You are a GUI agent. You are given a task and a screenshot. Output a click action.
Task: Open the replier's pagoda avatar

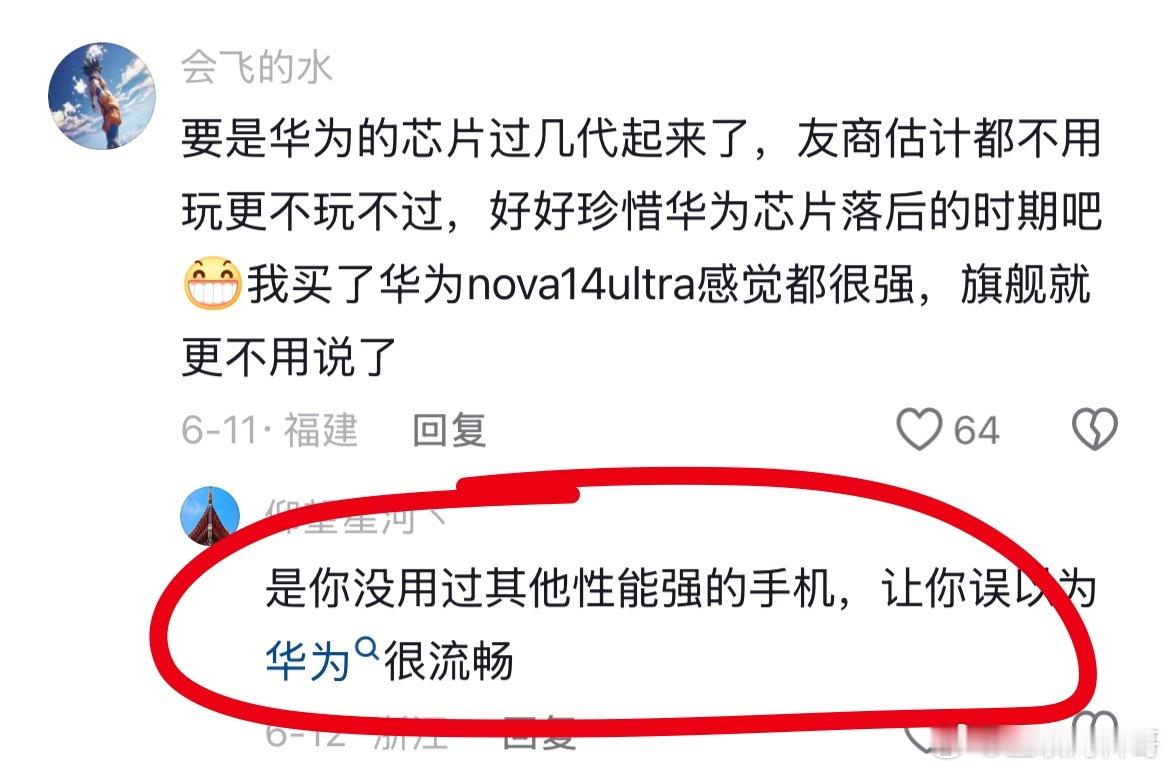coord(210,516)
